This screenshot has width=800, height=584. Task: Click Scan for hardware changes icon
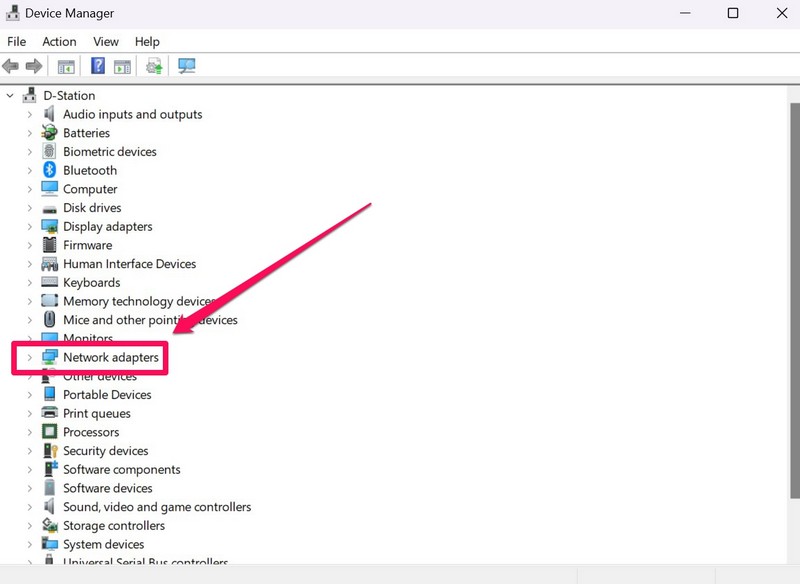coord(186,66)
